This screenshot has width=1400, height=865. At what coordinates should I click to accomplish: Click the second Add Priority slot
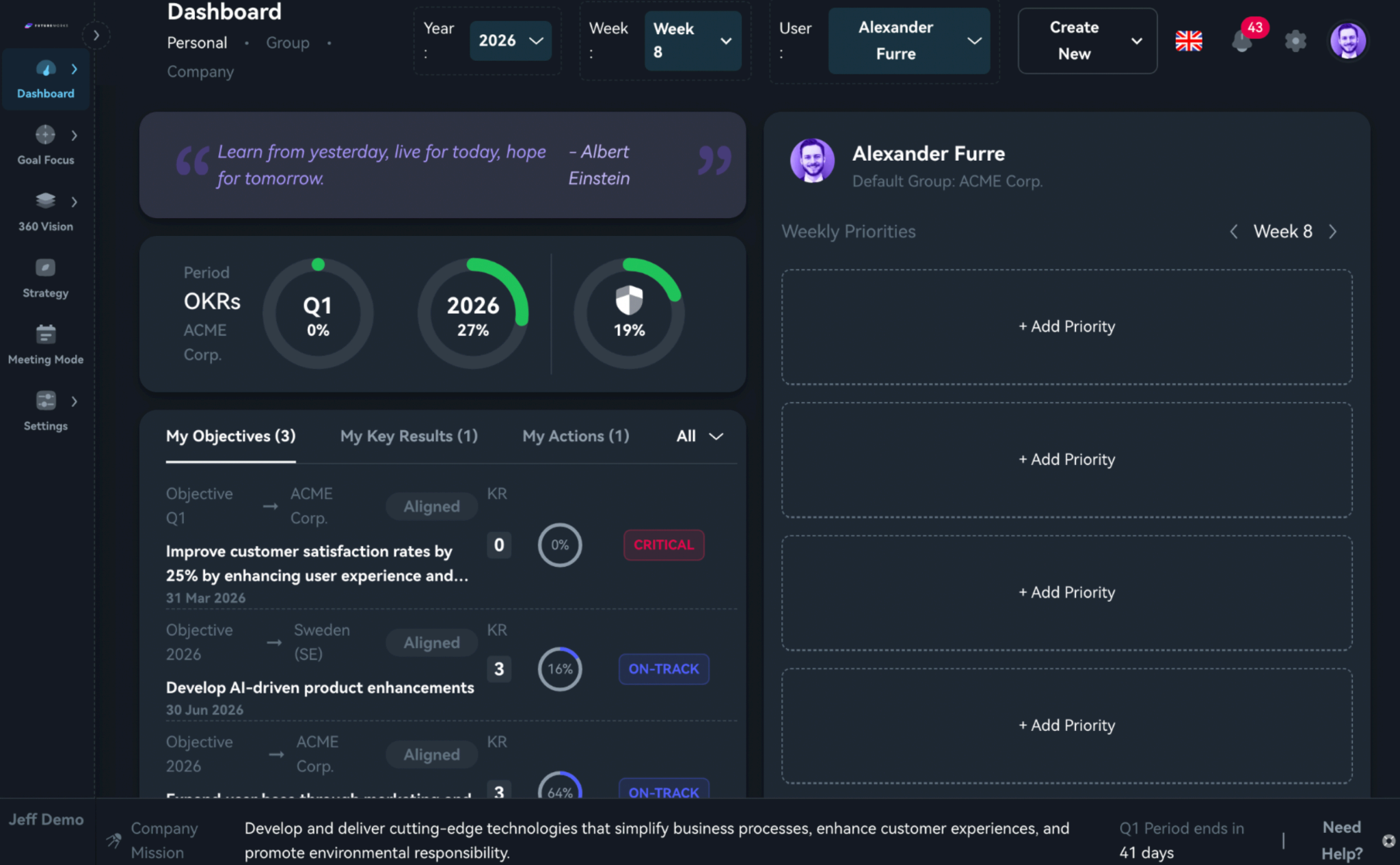tap(1066, 460)
